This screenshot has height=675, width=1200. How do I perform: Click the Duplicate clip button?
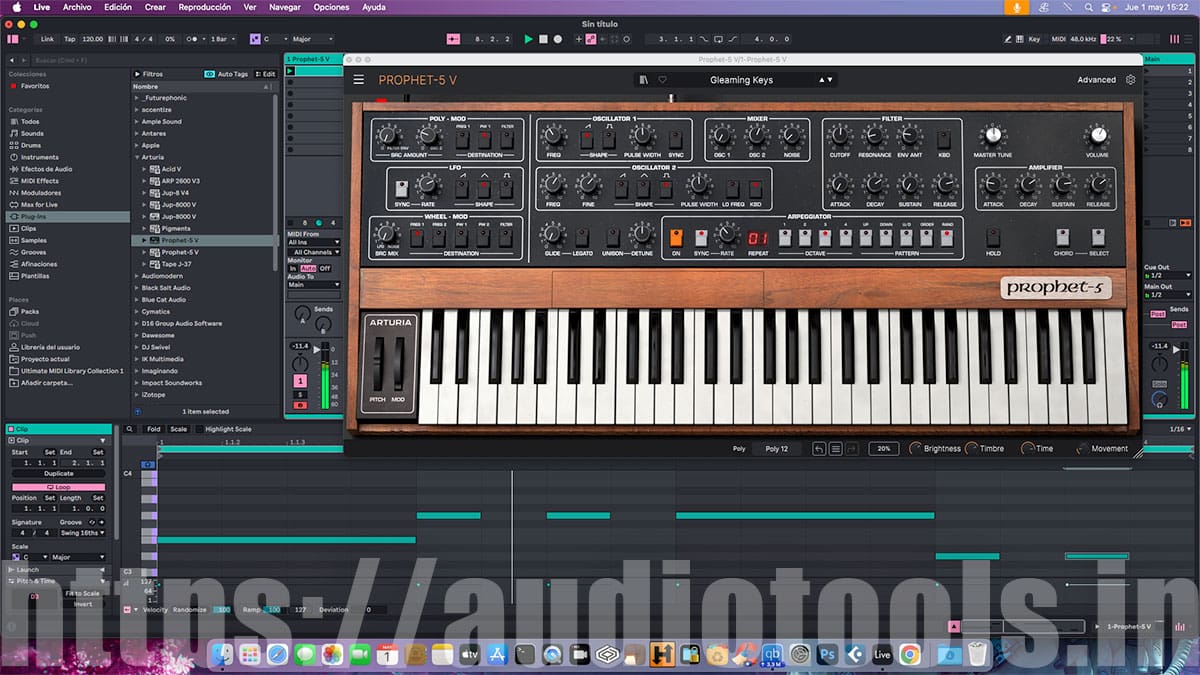(58, 473)
